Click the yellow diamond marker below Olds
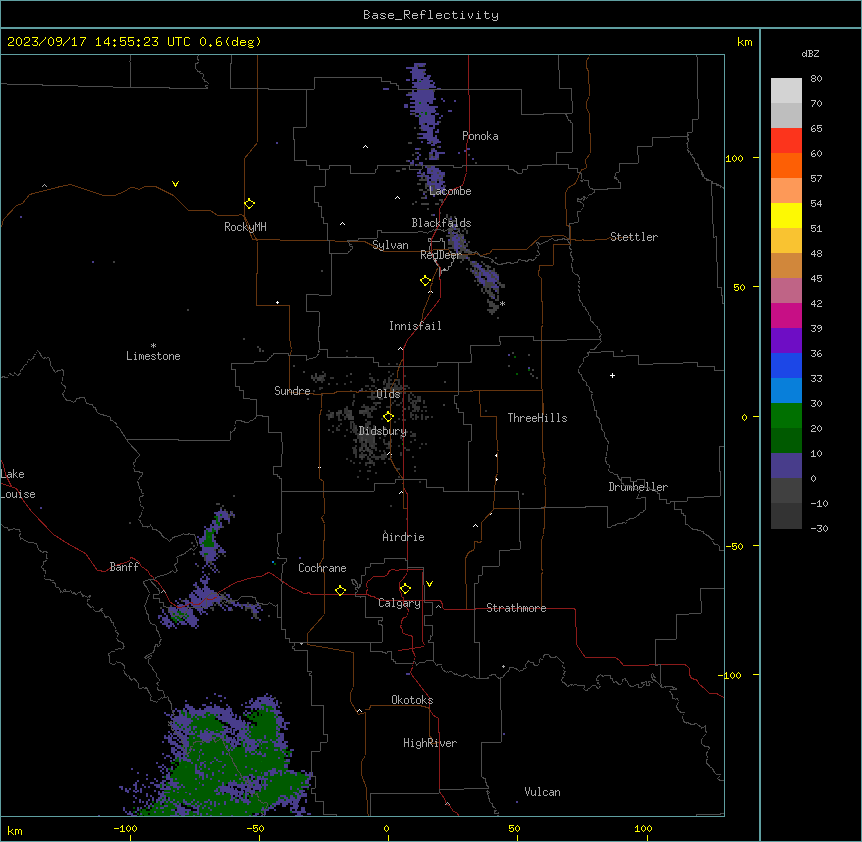This screenshot has width=862, height=842. [x=388, y=417]
